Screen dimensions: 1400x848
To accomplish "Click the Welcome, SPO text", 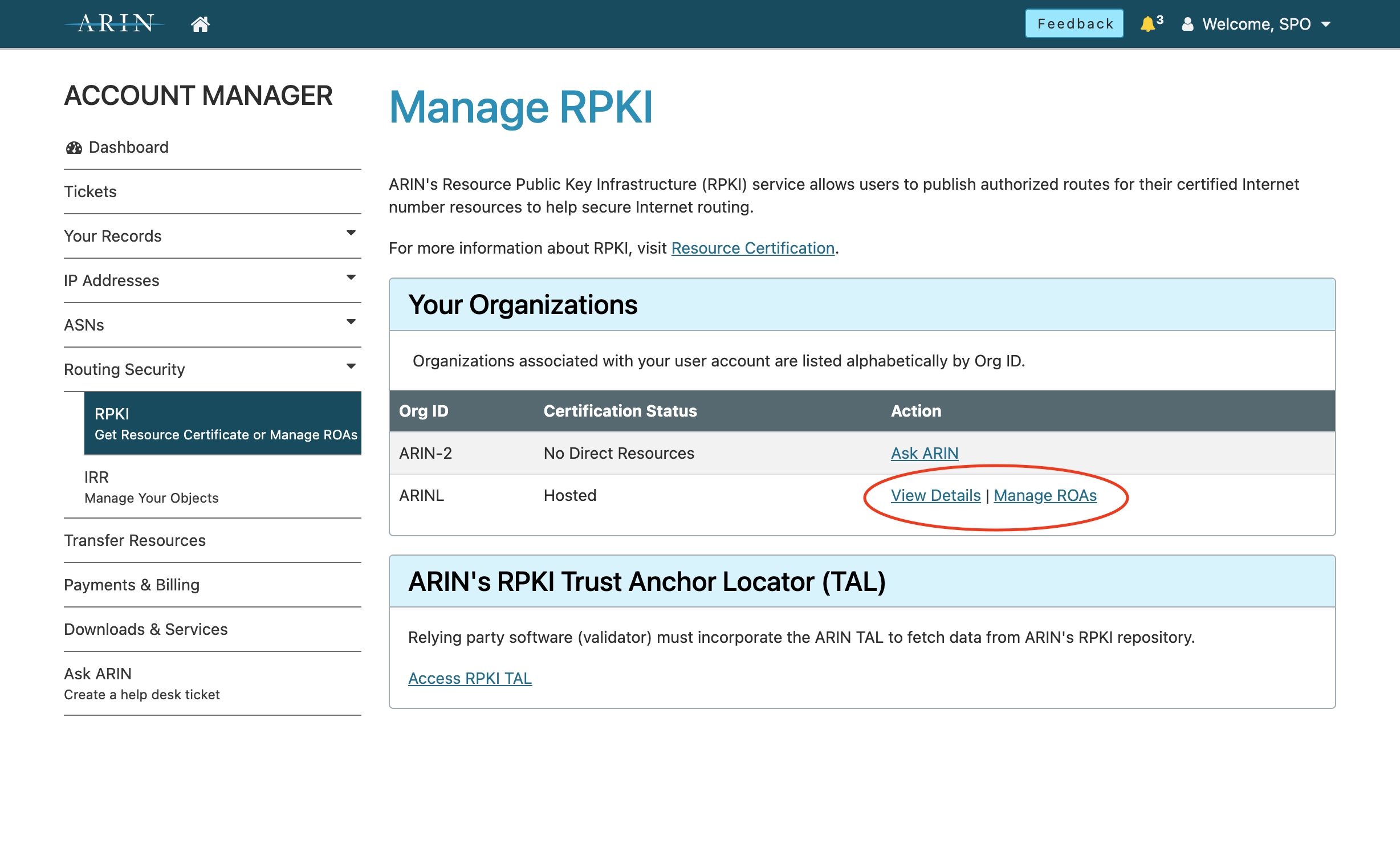I will click(1256, 24).
